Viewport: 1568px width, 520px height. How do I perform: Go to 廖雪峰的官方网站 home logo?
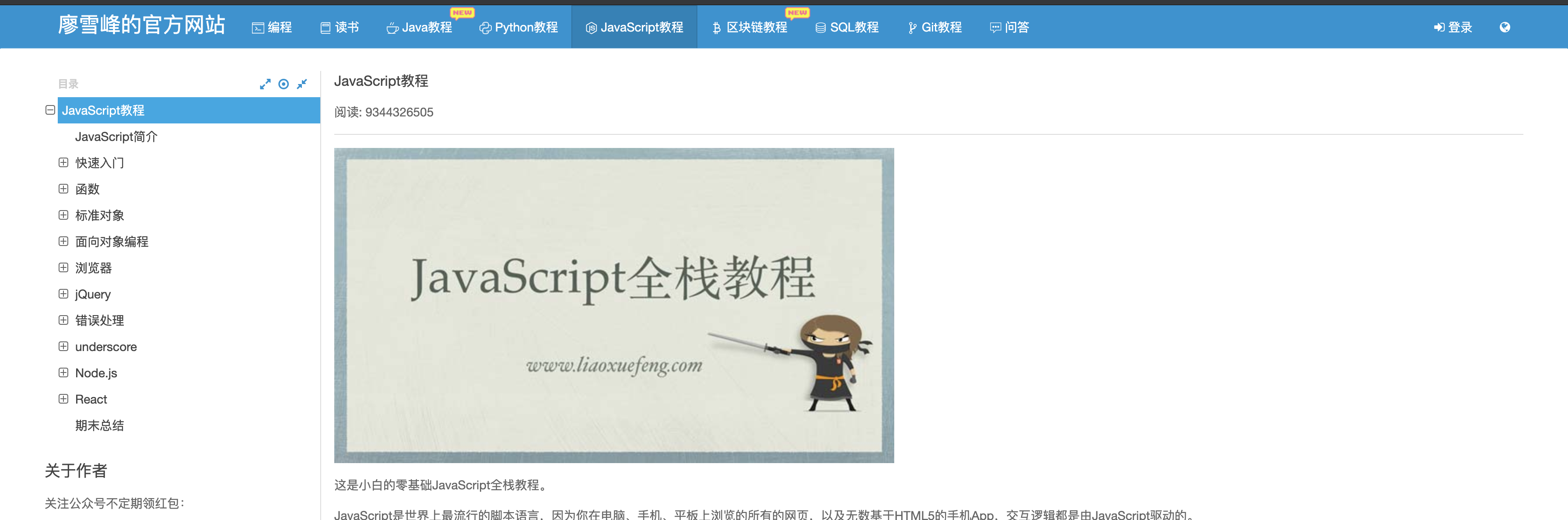click(141, 25)
